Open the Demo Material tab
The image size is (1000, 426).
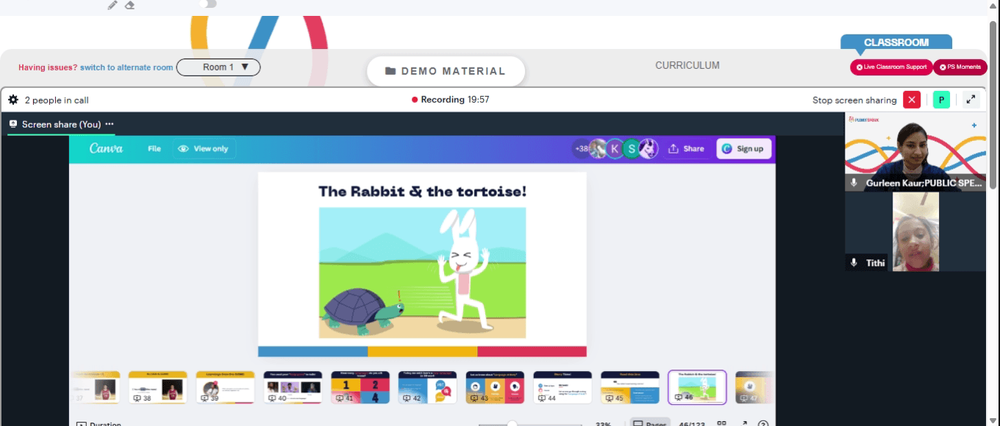click(x=445, y=71)
